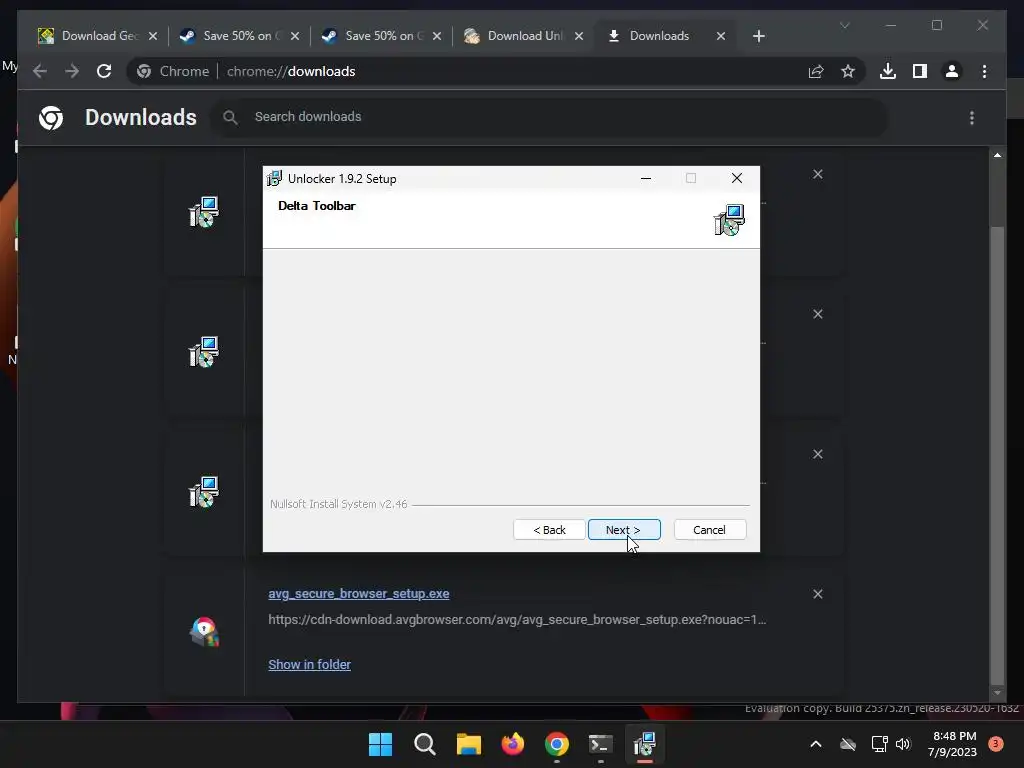Remove first download entry from list
This screenshot has height=768, width=1024.
click(x=818, y=174)
